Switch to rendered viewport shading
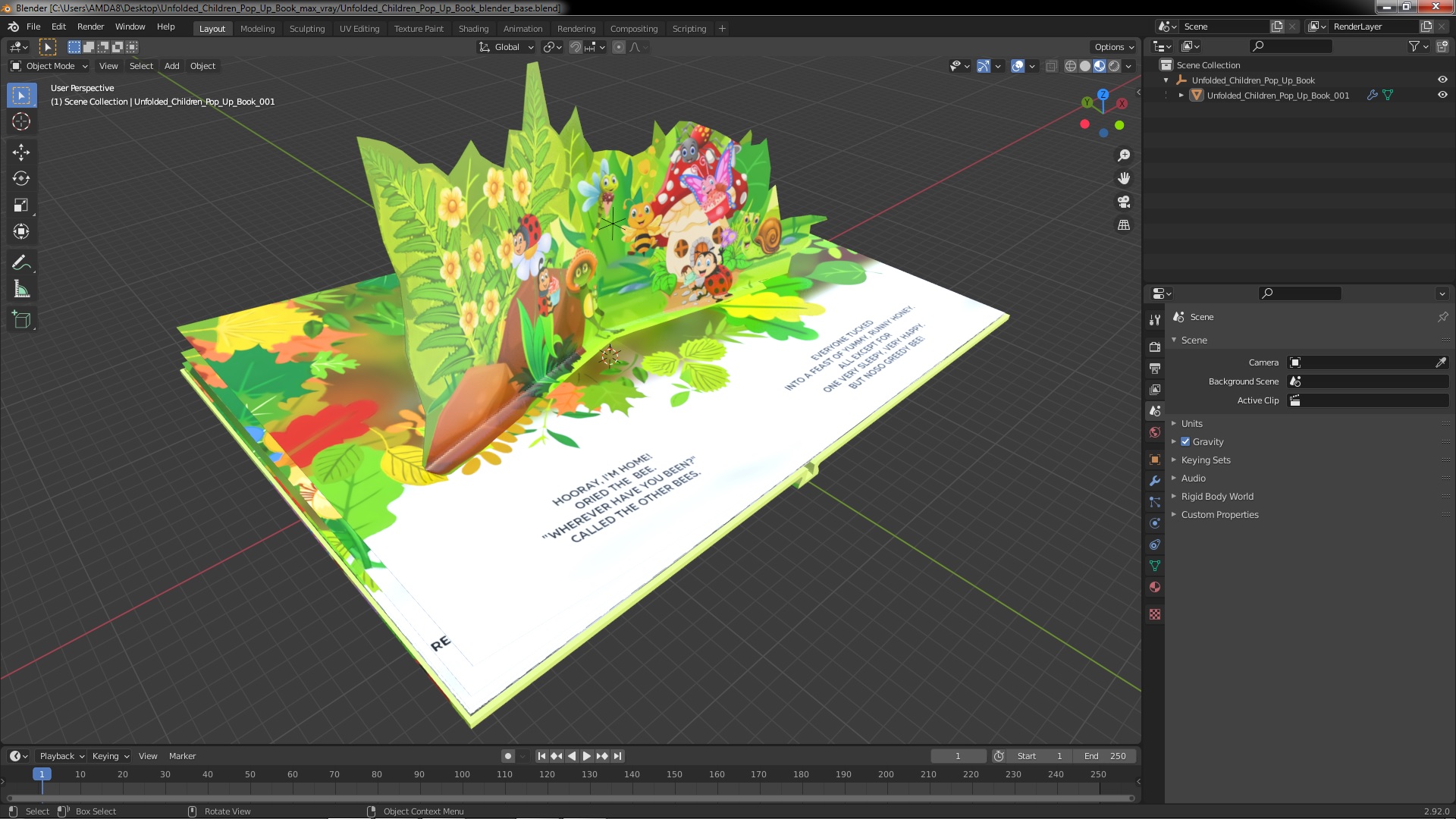This screenshot has height=819, width=1456. (1114, 66)
